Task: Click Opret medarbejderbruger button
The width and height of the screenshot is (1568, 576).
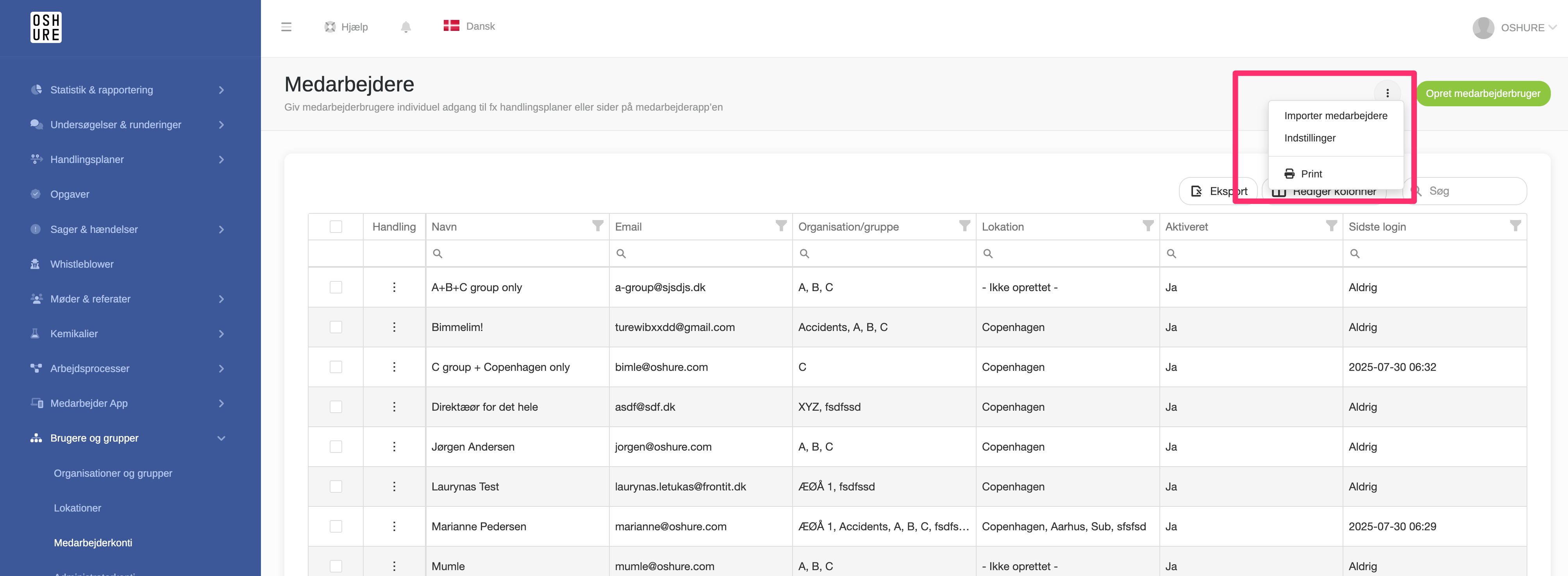Action: pyautogui.click(x=1483, y=94)
